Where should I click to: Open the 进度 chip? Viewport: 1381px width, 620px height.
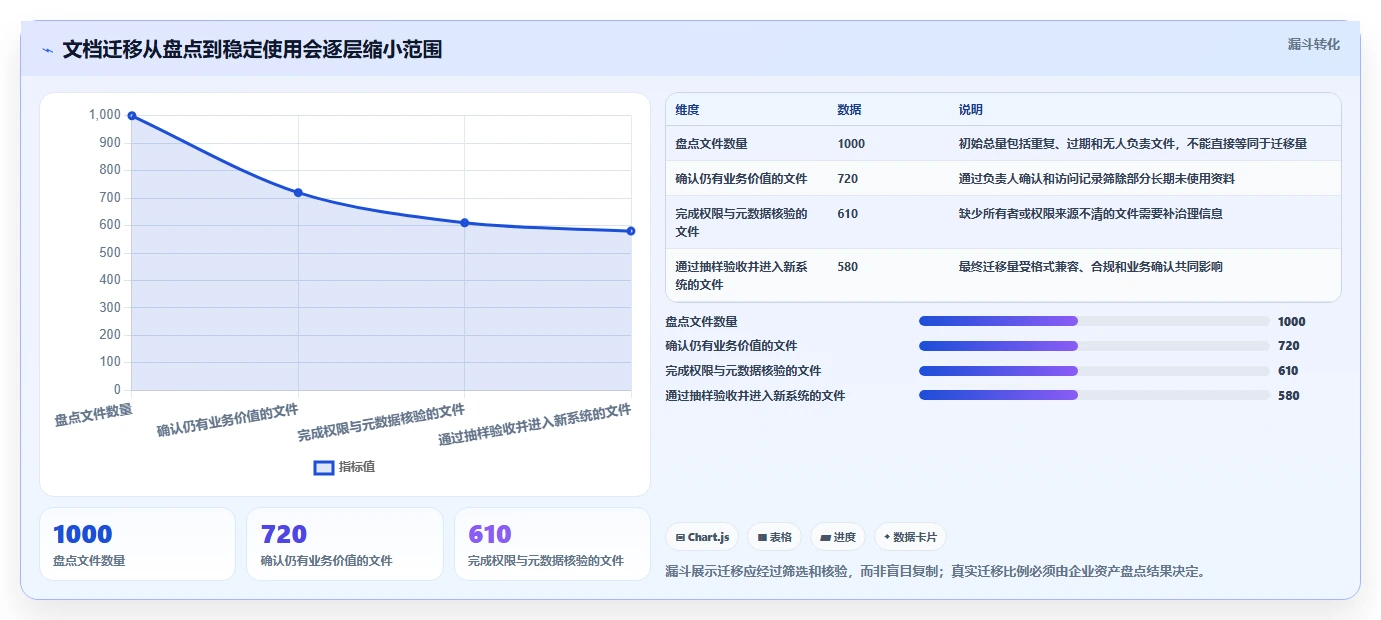click(838, 537)
